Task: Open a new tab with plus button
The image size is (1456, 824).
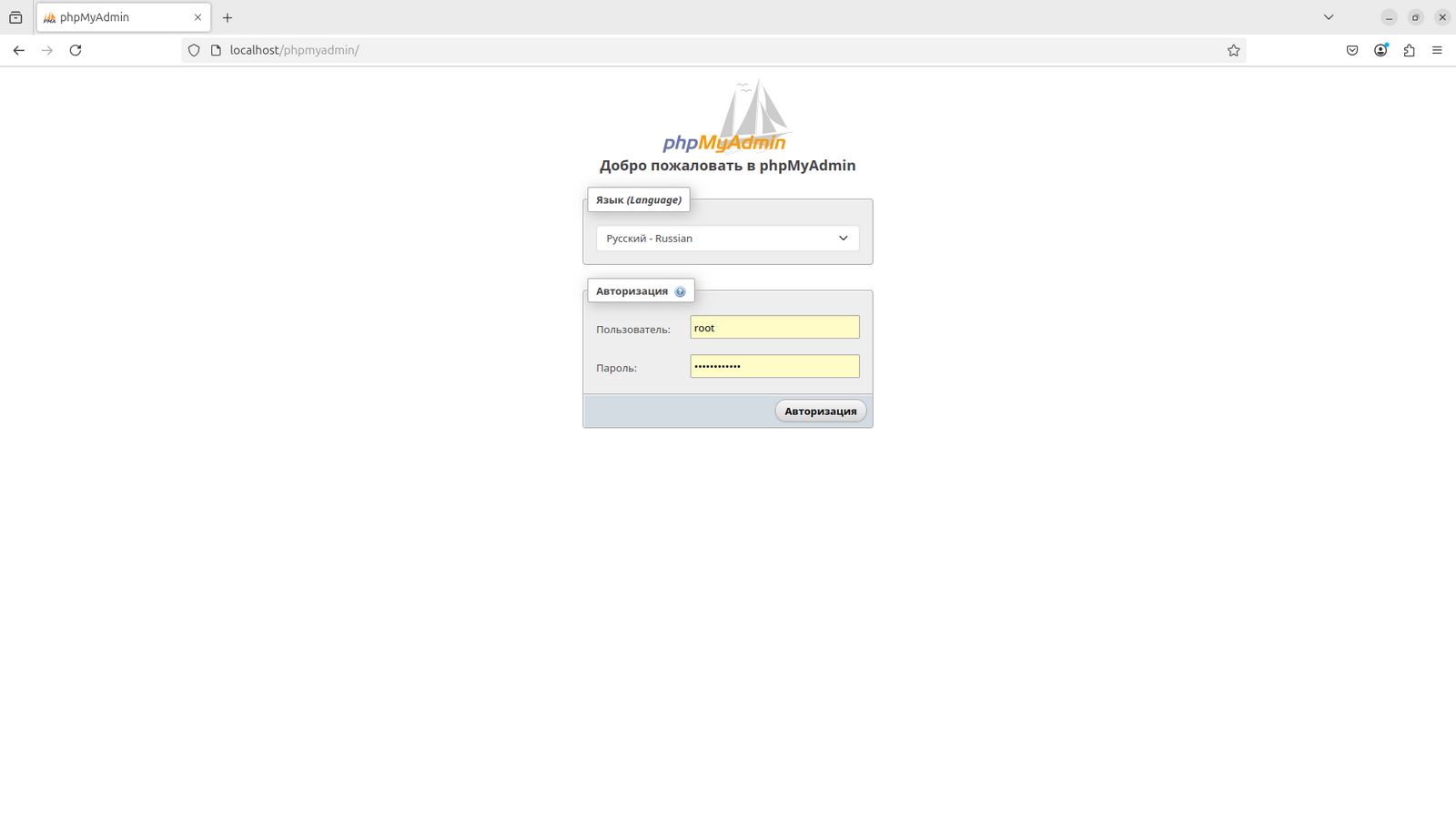Action: (227, 17)
